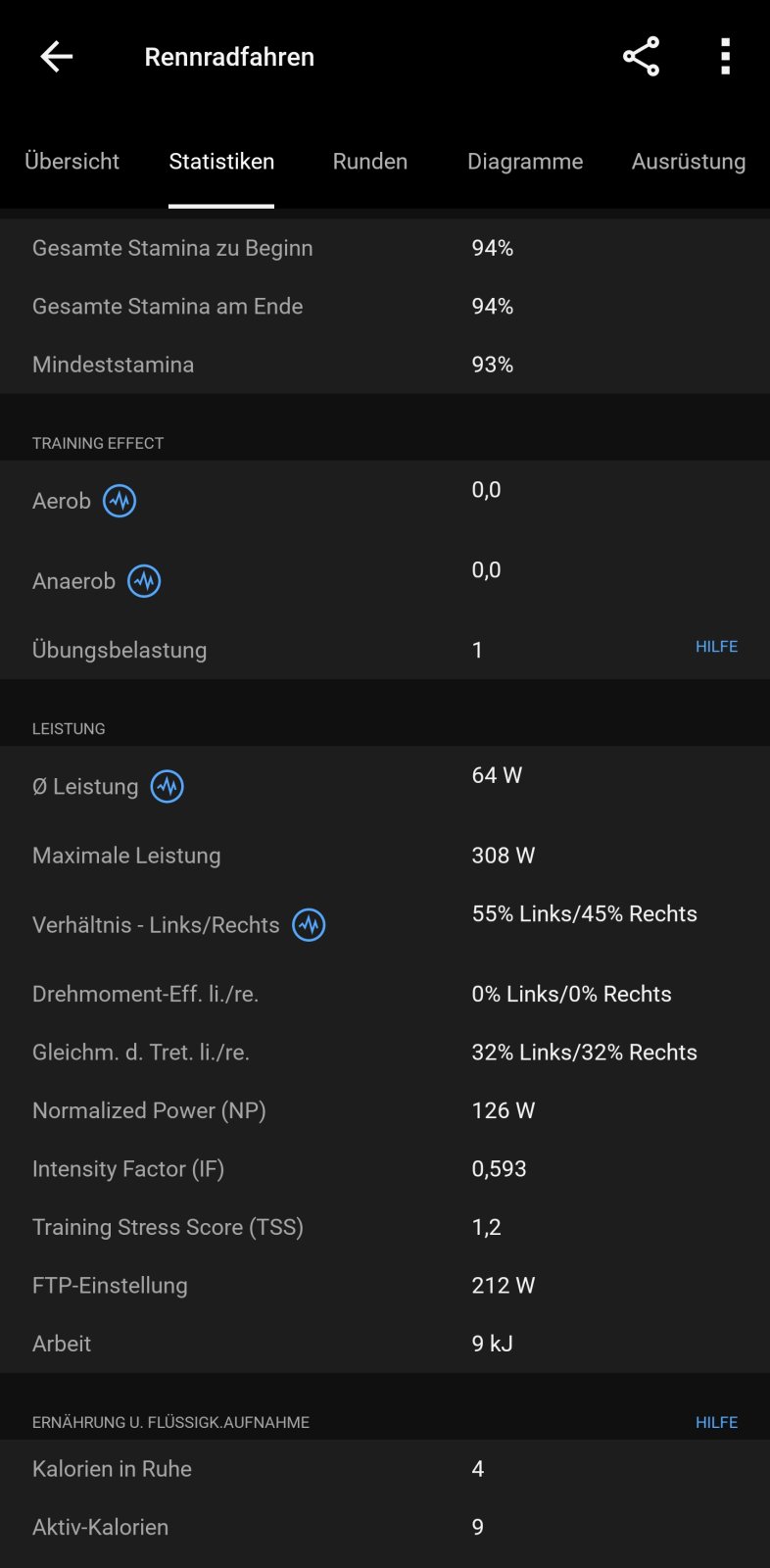Tap the Normalized Power (NP) row
770x1568 pixels.
coord(384,1110)
